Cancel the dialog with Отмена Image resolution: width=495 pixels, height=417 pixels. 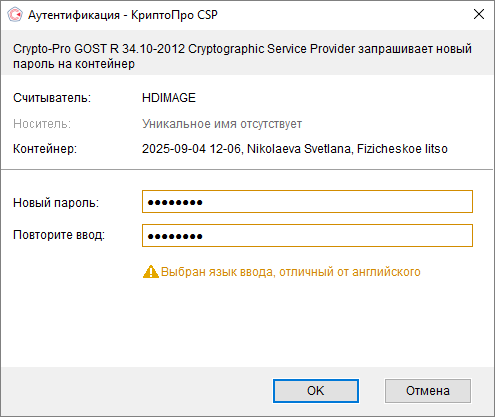pos(428,391)
